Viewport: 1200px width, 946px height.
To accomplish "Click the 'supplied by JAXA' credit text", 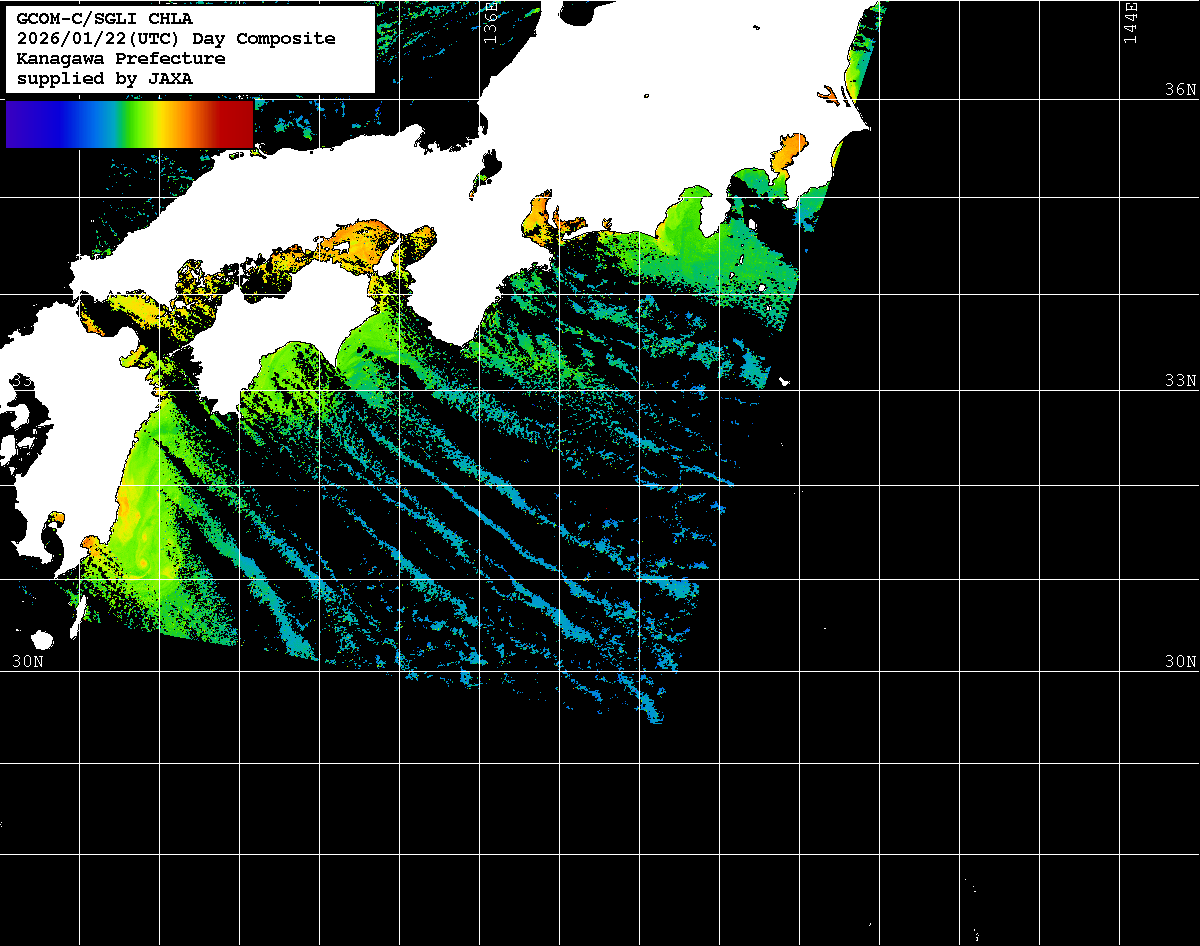I will point(104,79).
